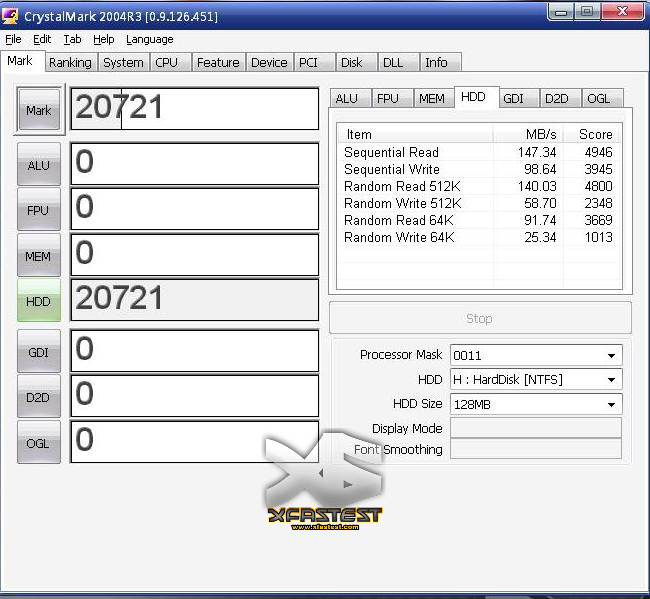Click the total Mark score field
Viewport: 650px width, 599px height.
(x=195, y=109)
